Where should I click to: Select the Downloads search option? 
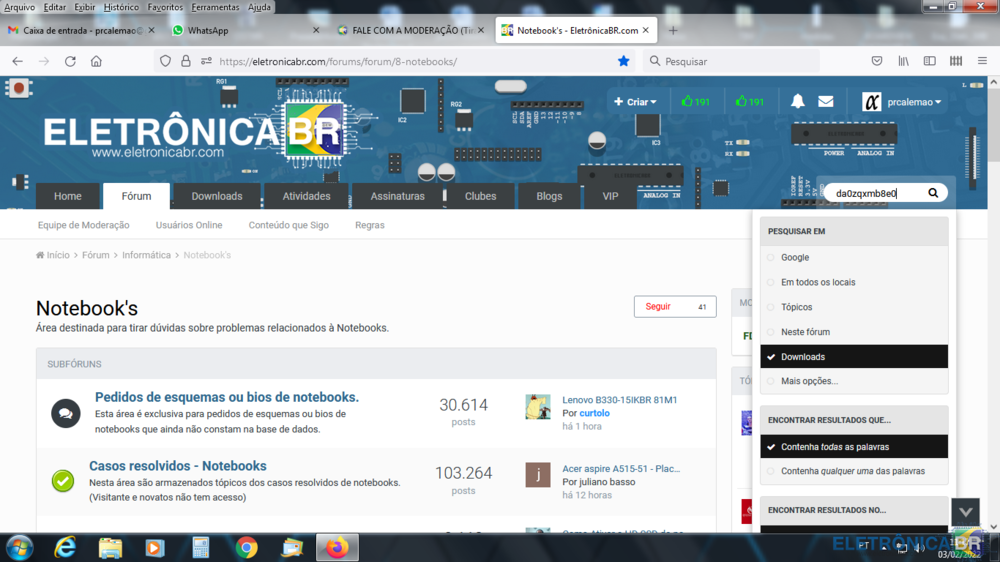854,357
